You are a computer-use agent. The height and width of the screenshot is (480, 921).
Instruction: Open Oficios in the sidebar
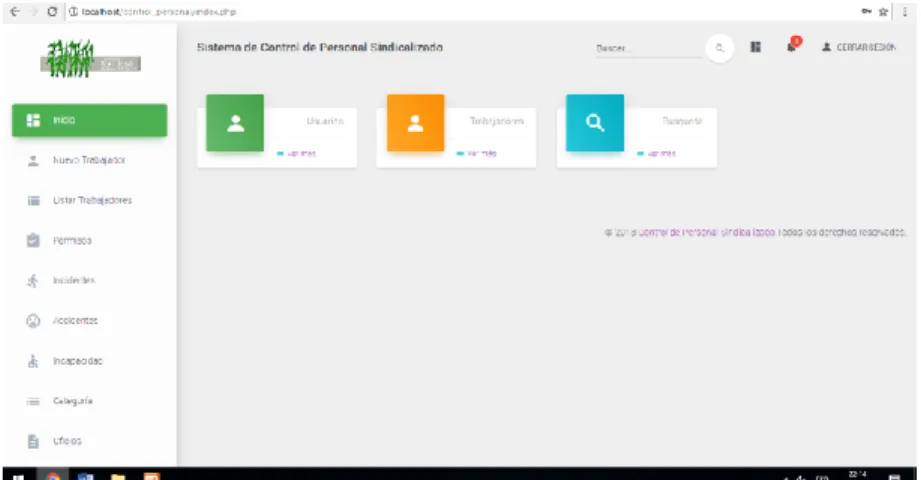coord(89,441)
